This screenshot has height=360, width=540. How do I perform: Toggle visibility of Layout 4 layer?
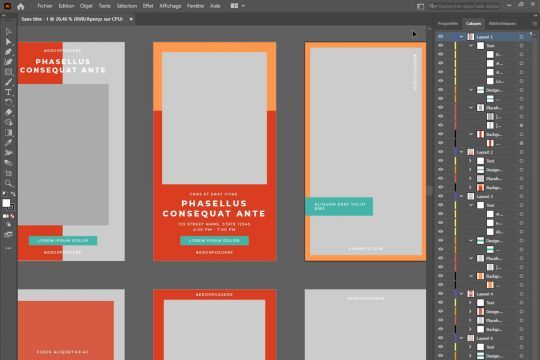[x=440, y=294]
